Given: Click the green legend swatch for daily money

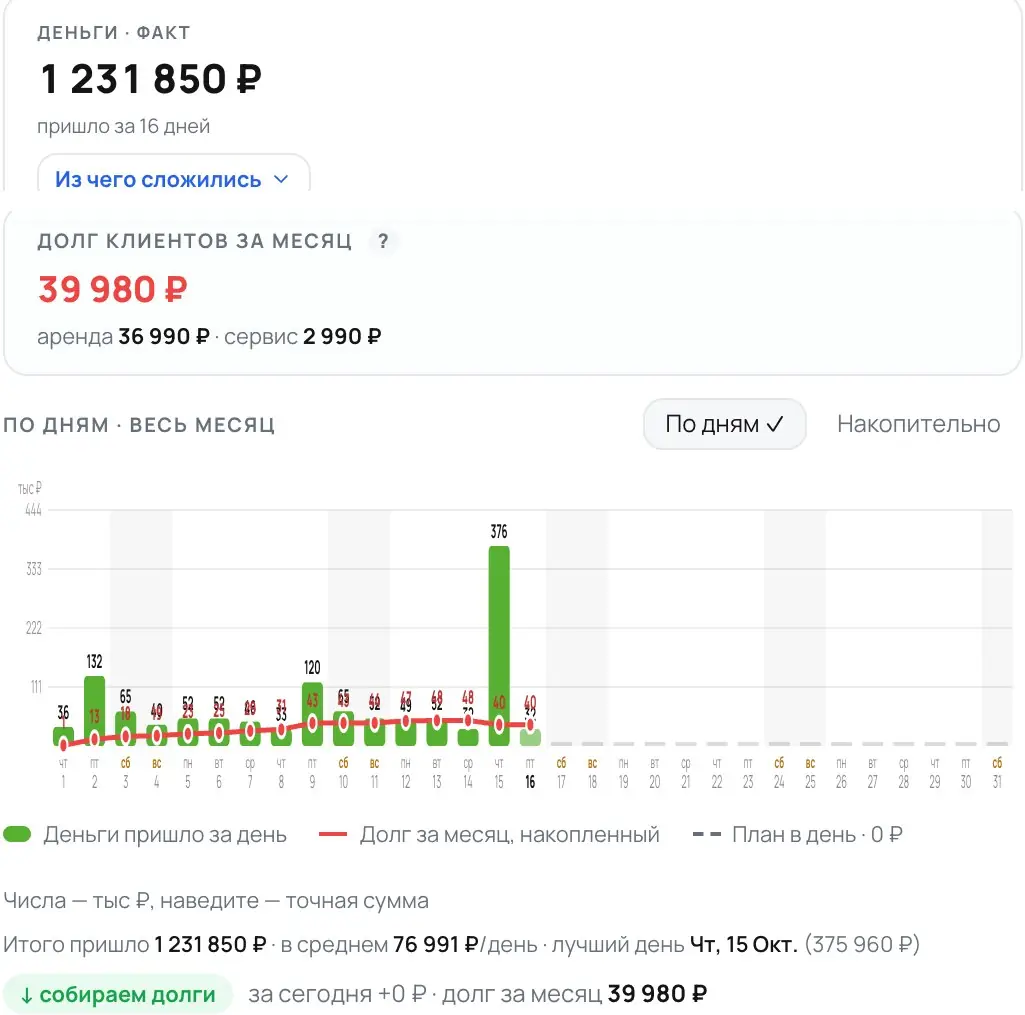Looking at the screenshot, I should tap(18, 835).
